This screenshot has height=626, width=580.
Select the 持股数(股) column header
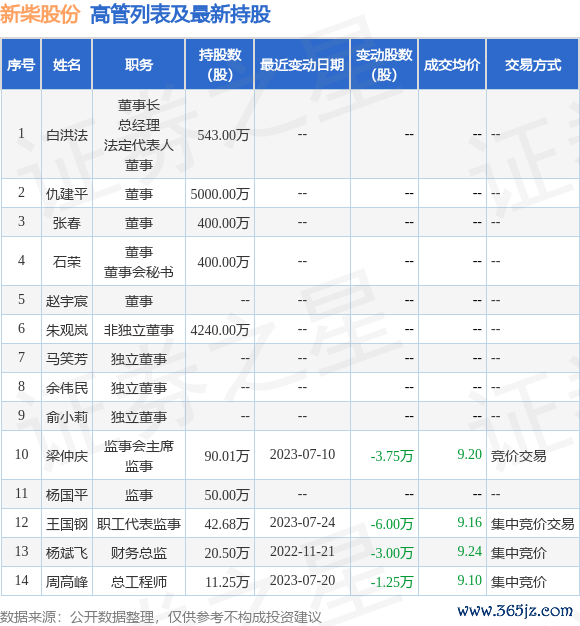click(x=220, y=64)
